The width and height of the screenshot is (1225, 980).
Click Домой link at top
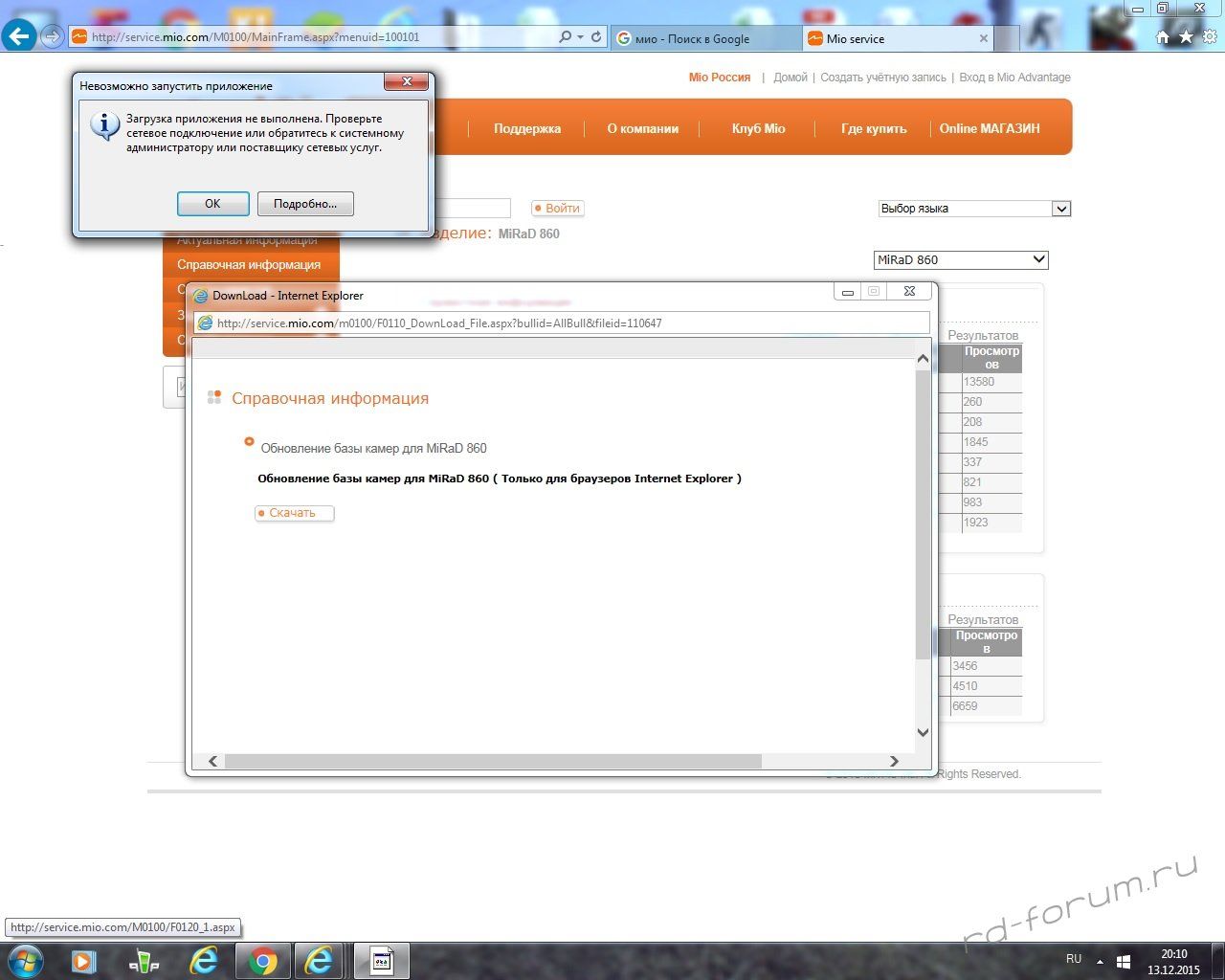coord(791,78)
